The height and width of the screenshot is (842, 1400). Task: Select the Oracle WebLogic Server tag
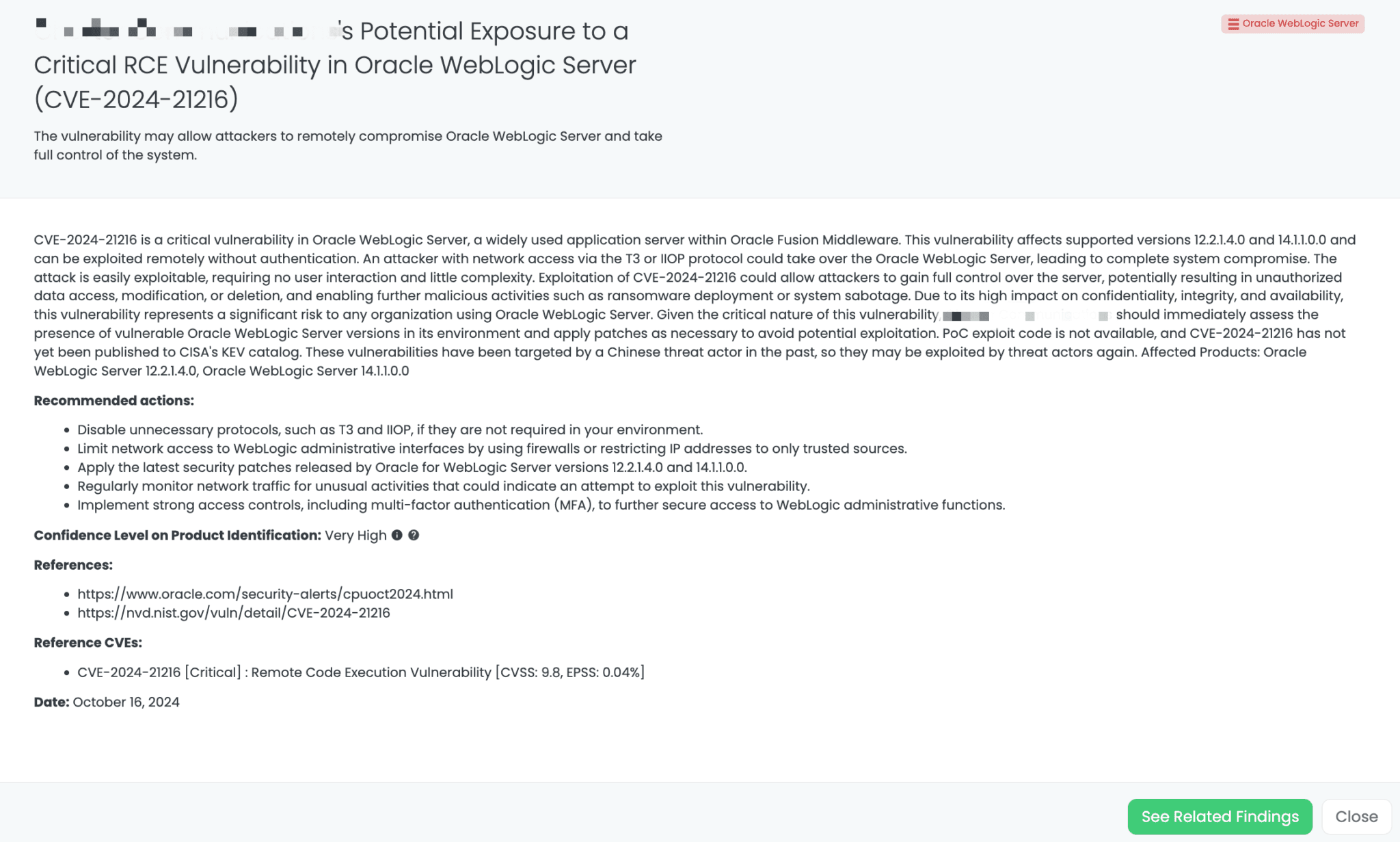[x=1292, y=23]
